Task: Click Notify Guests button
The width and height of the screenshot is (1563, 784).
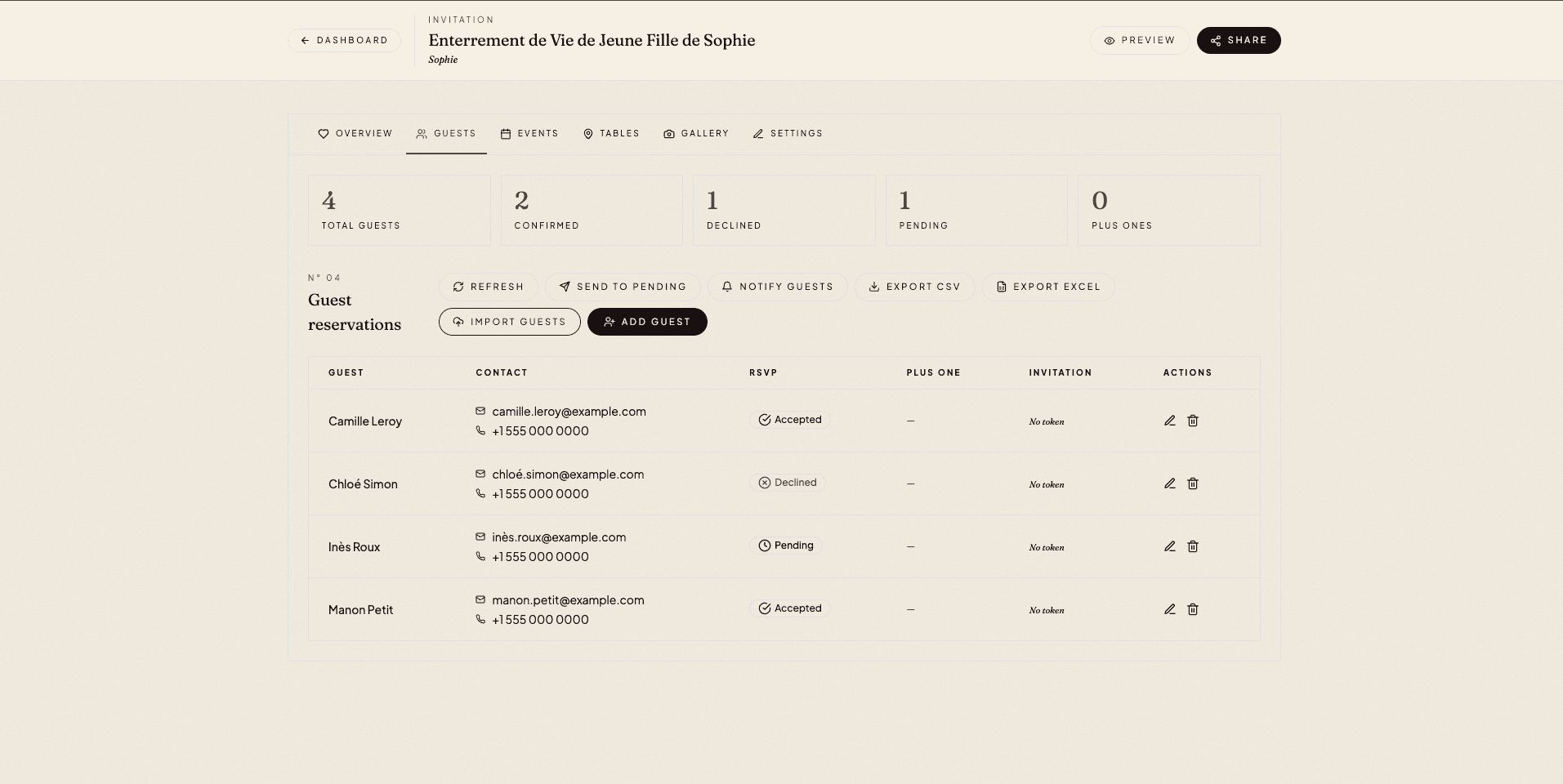Action: (778, 287)
